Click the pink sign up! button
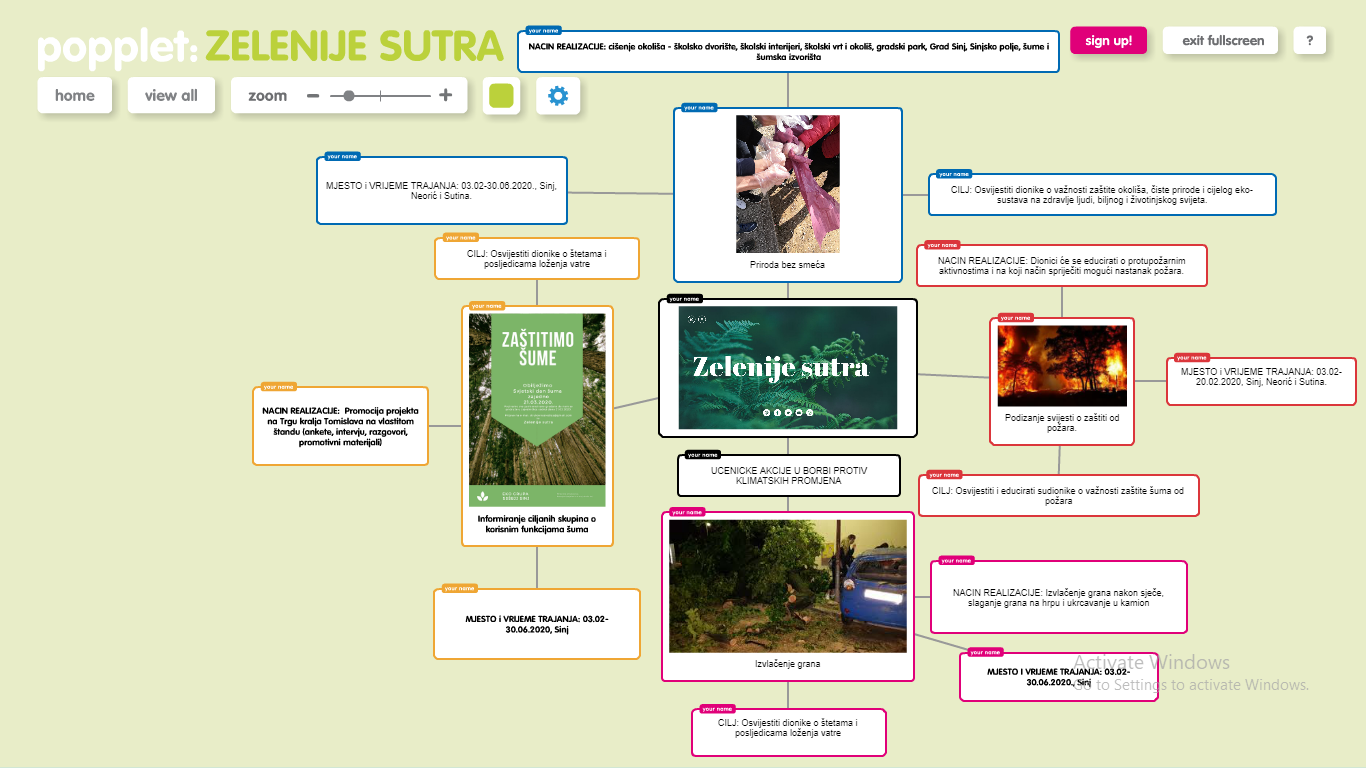The height and width of the screenshot is (768, 1366). point(1108,41)
